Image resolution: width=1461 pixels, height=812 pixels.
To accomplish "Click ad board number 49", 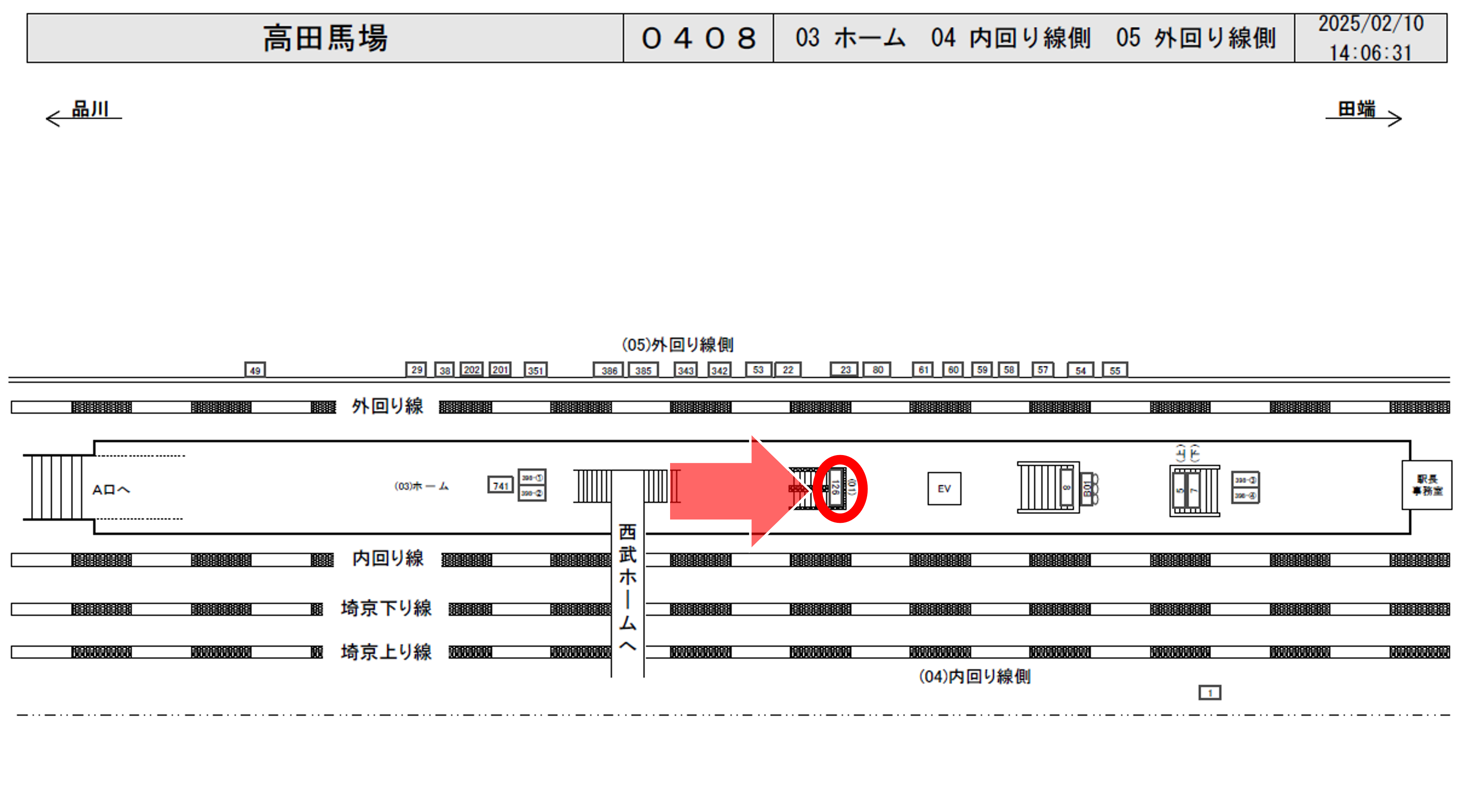I will tap(255, 370).
